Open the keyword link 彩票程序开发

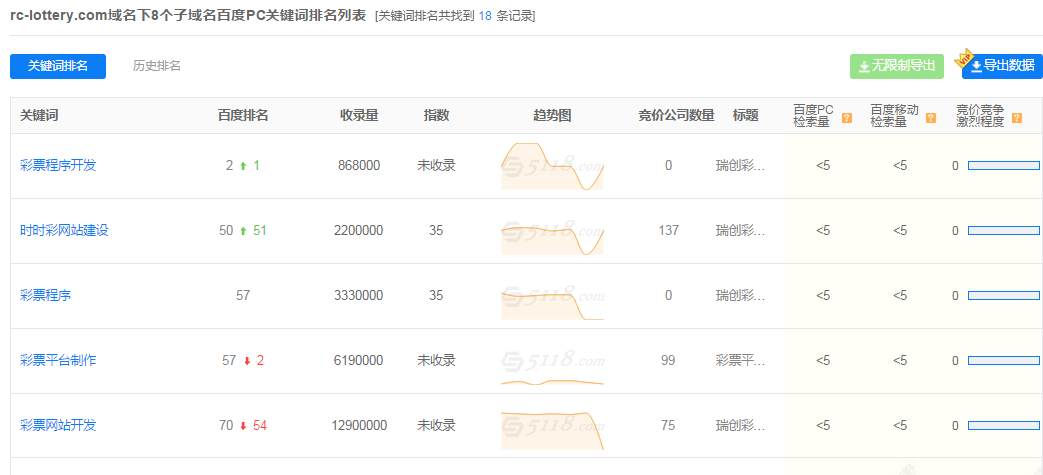click(x=58, y=166)
